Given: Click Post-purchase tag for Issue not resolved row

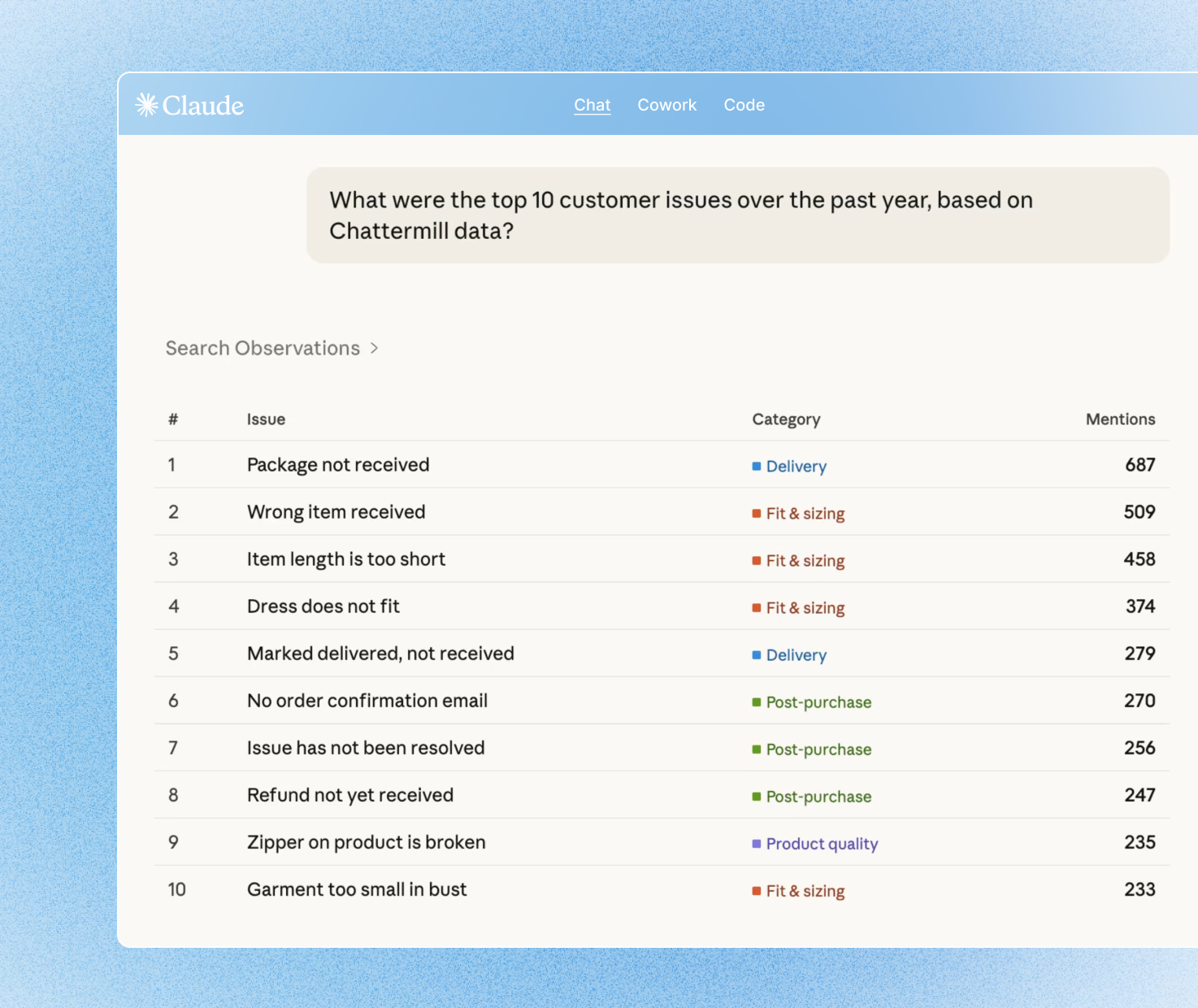Looking at the screenshot, I should click(812, 749).
